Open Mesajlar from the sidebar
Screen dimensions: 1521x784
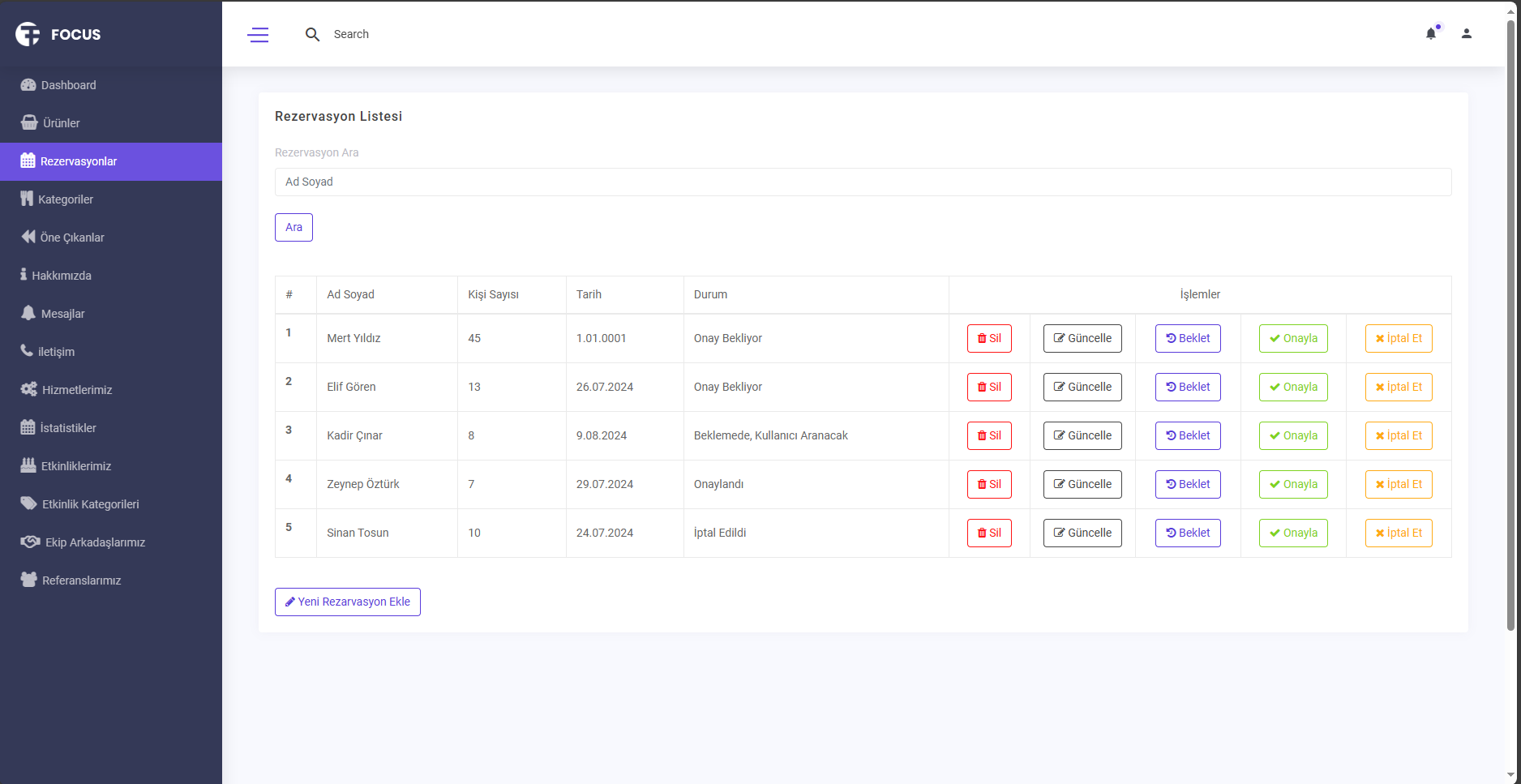(62, 314)
